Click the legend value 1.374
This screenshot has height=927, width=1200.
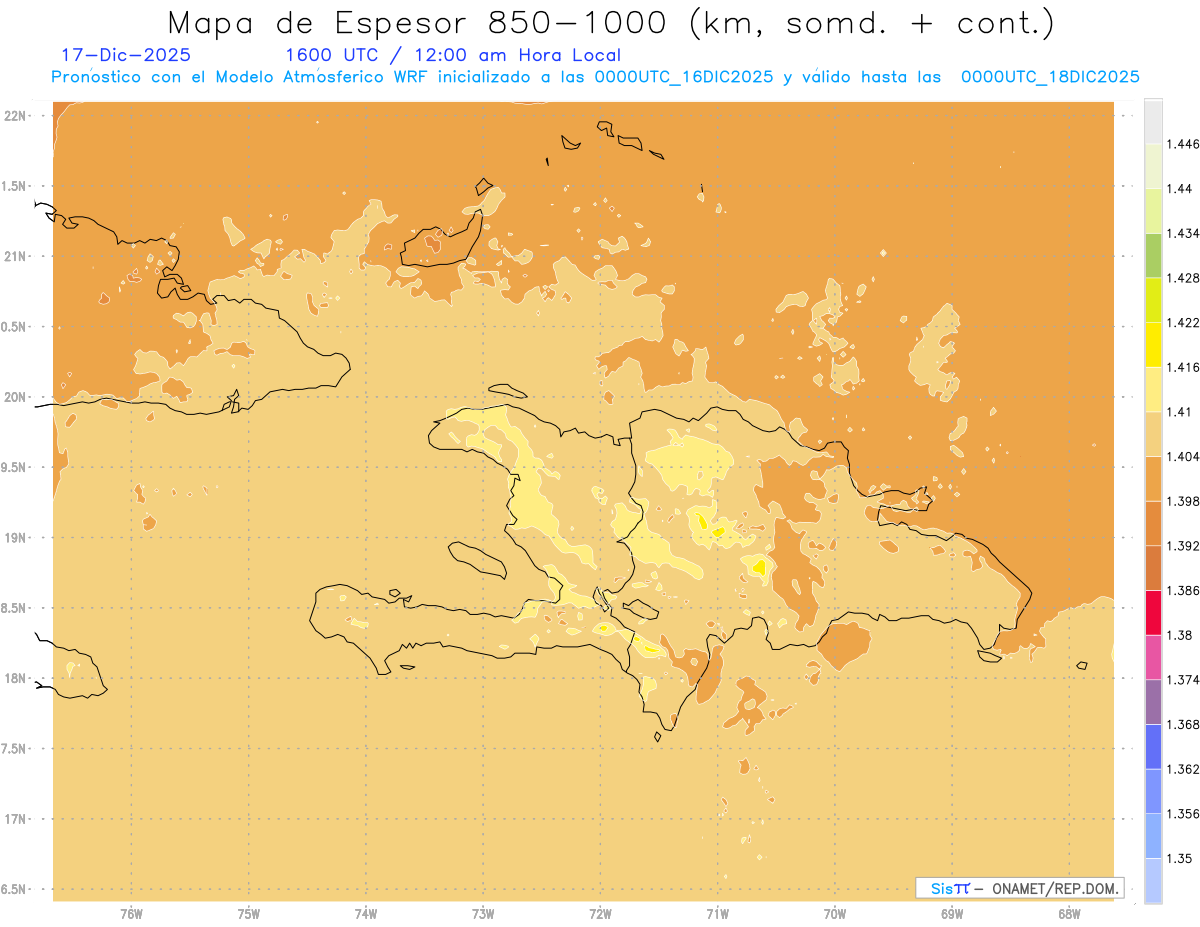pyautogui.click(x=1184, y=680)
